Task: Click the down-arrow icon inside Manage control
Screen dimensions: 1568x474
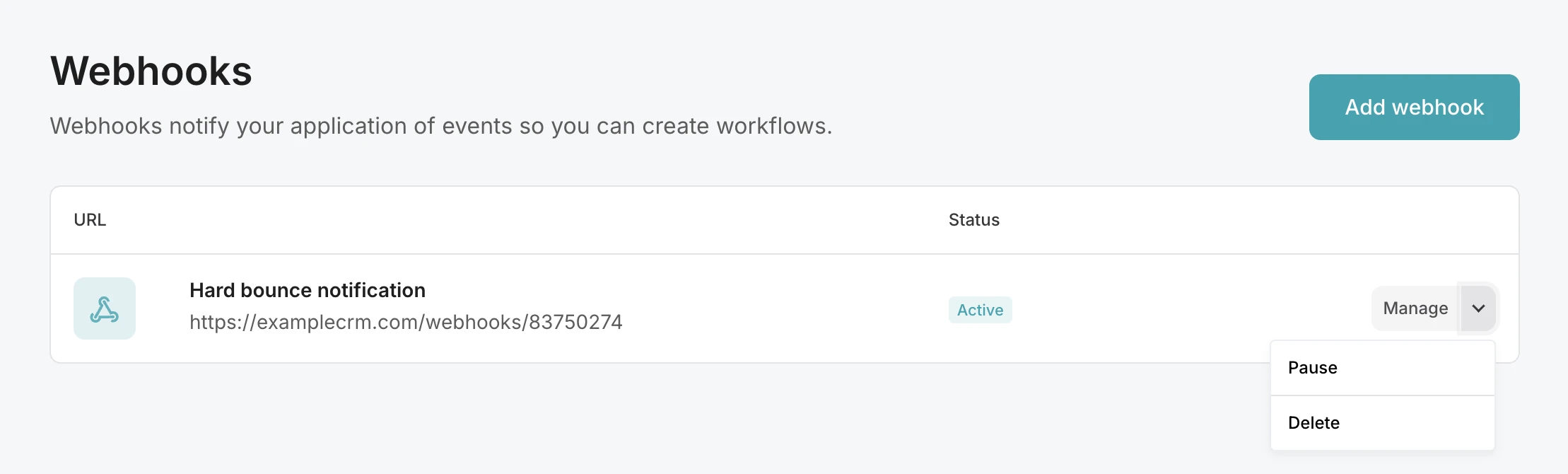Action: tap(1478, 308)
